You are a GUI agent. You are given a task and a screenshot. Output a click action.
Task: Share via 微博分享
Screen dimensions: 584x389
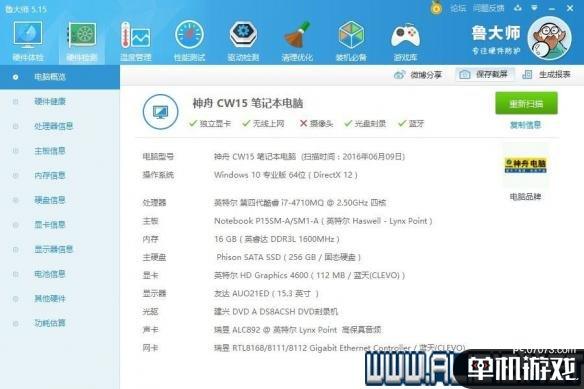[418, 75]
